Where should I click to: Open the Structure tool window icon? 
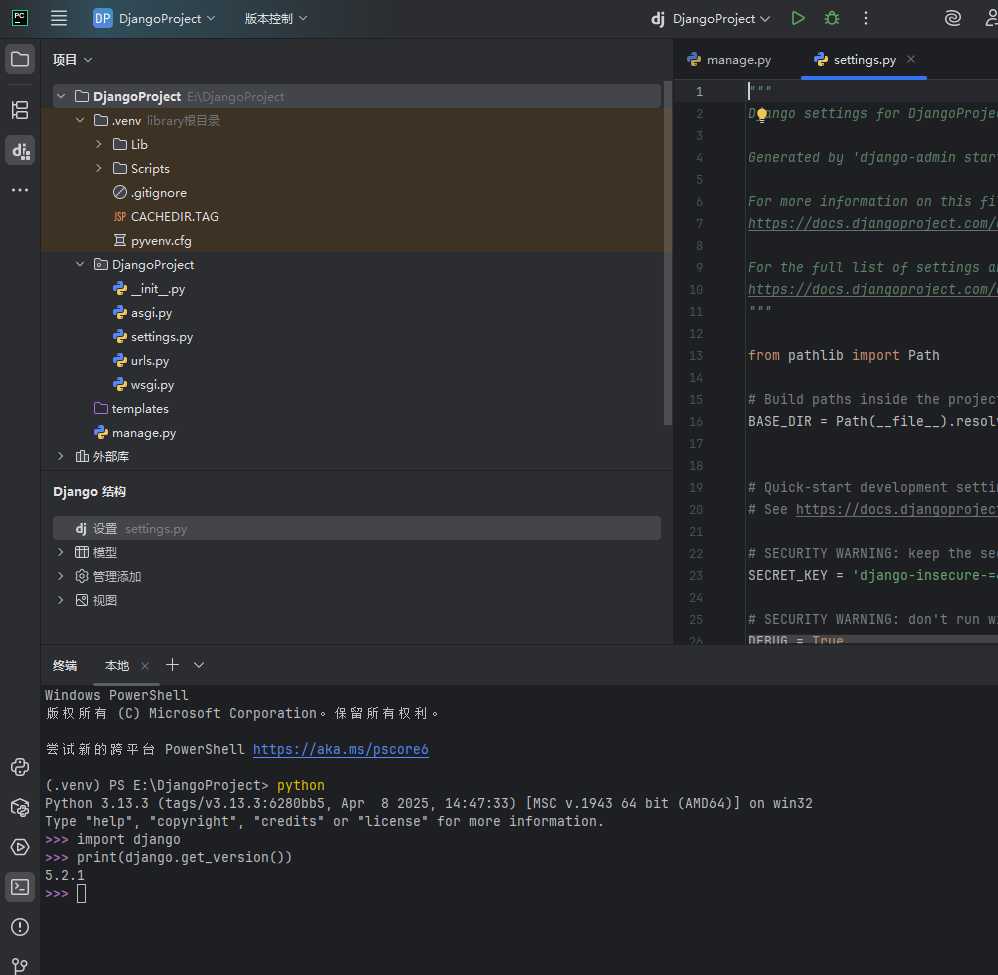[x=20, y=110]
